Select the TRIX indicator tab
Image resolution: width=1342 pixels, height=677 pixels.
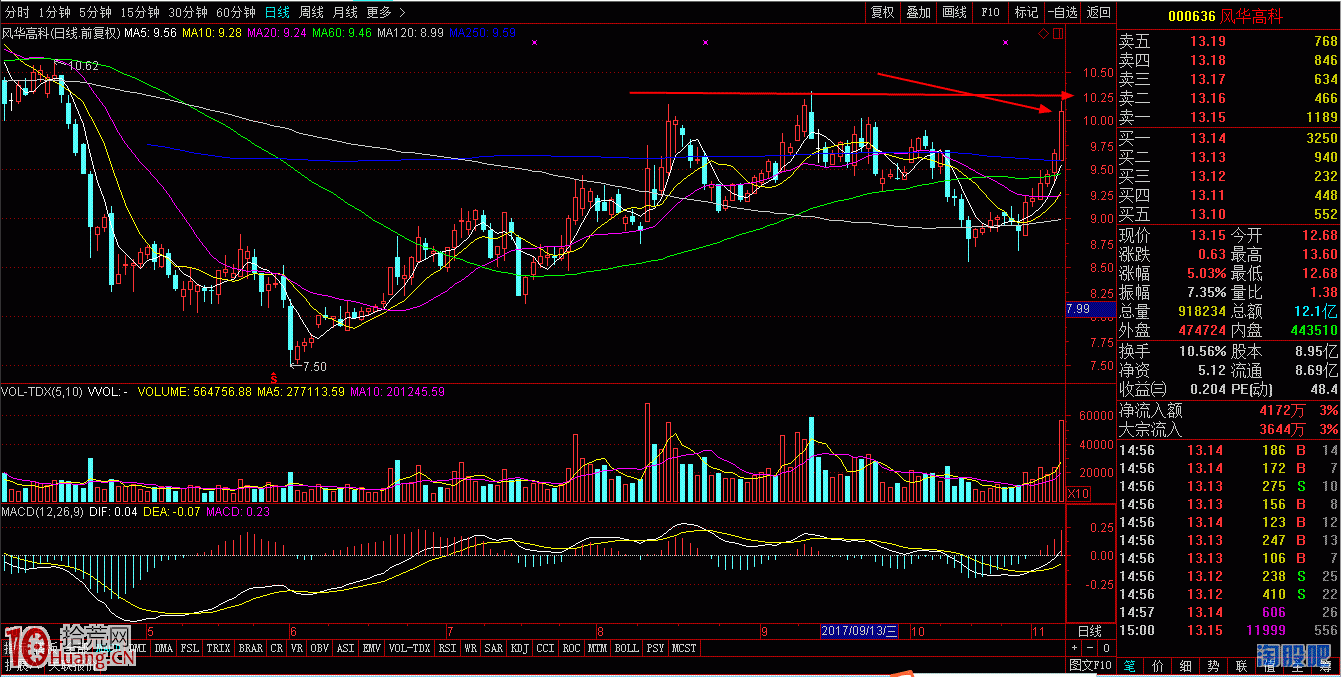pos(219,648)
